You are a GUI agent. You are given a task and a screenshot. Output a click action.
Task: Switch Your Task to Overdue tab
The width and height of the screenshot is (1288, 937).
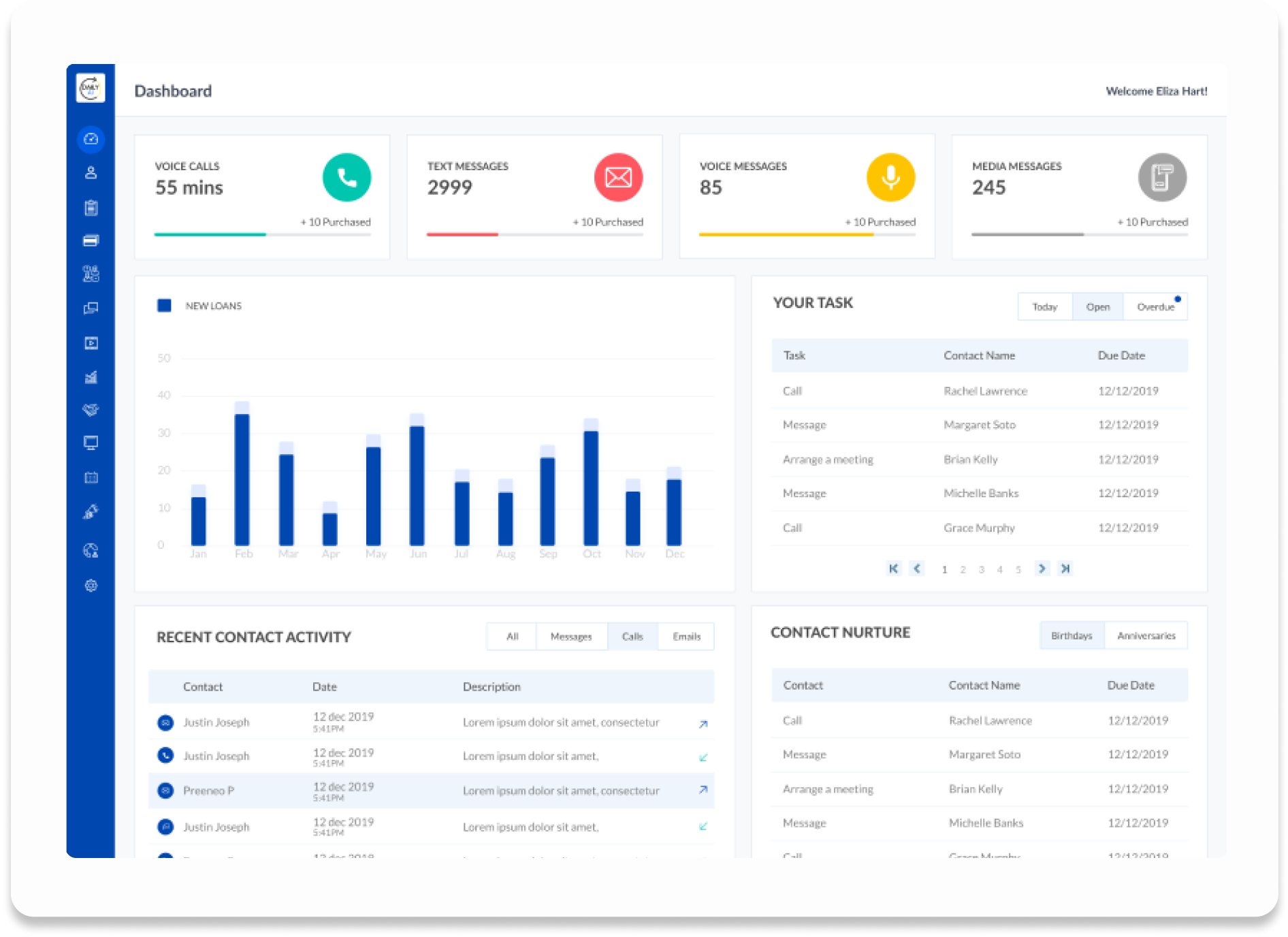(x=1155, y=307)
